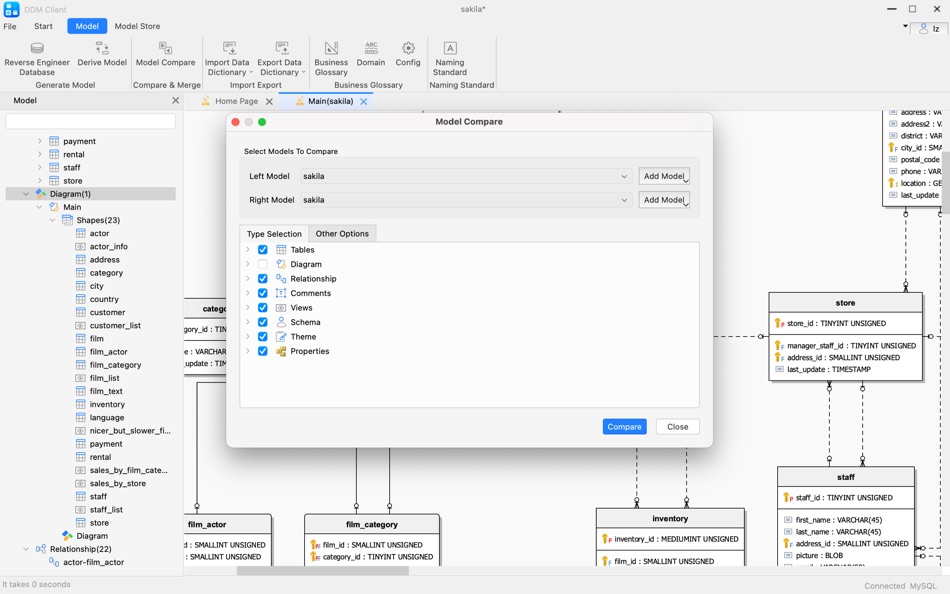Collapse the Shapes(23) node
950x594 pixels.
(52, 219)
